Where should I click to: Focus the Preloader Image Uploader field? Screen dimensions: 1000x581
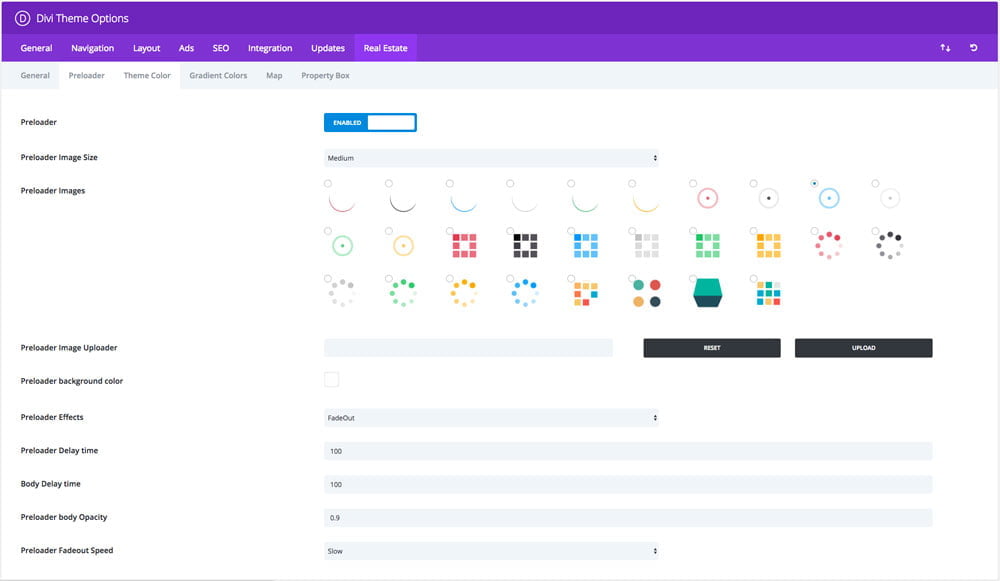pyautogui.click(x=468, y=348)
